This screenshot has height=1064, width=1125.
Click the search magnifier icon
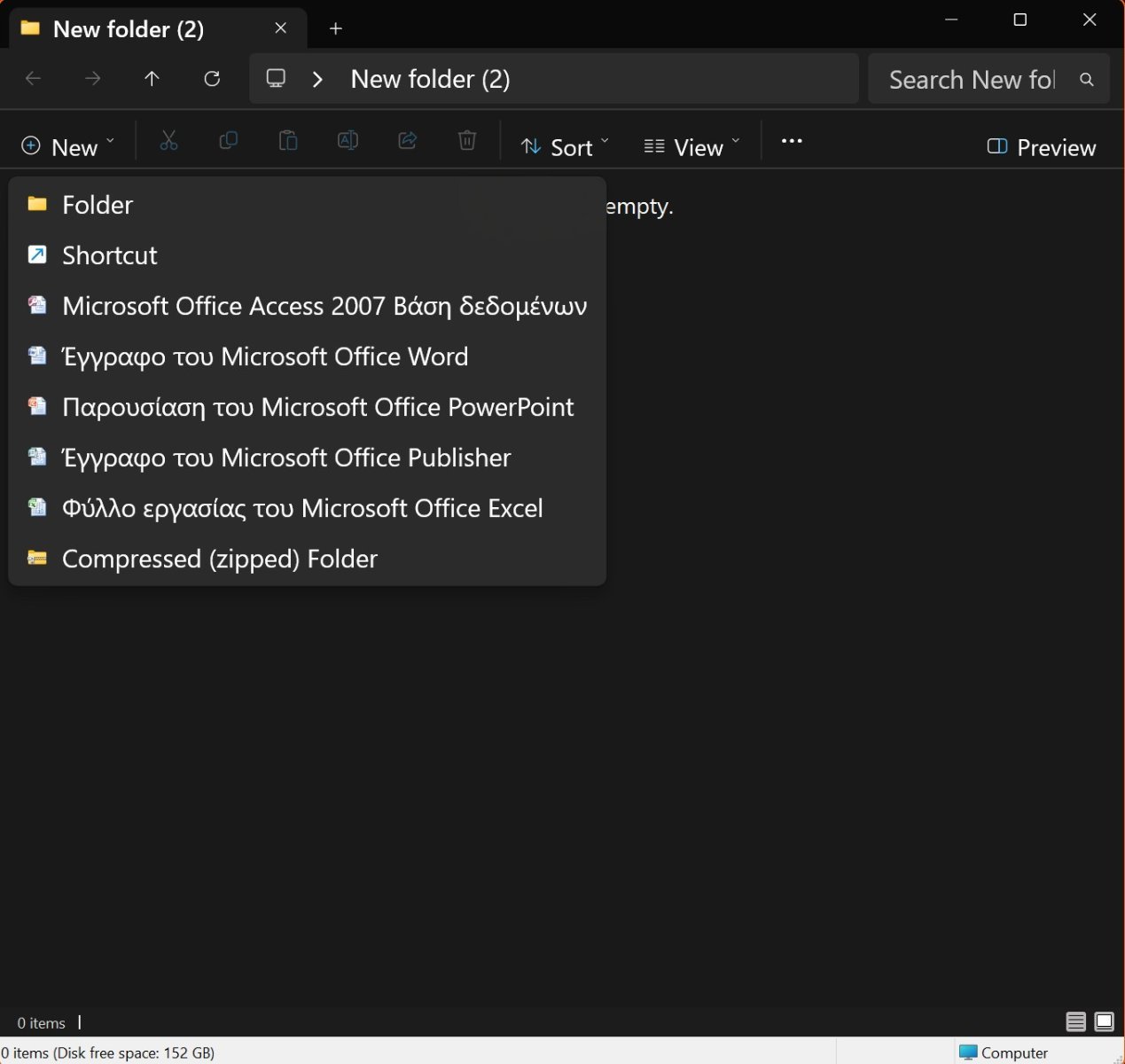[x=1087, y=79]
